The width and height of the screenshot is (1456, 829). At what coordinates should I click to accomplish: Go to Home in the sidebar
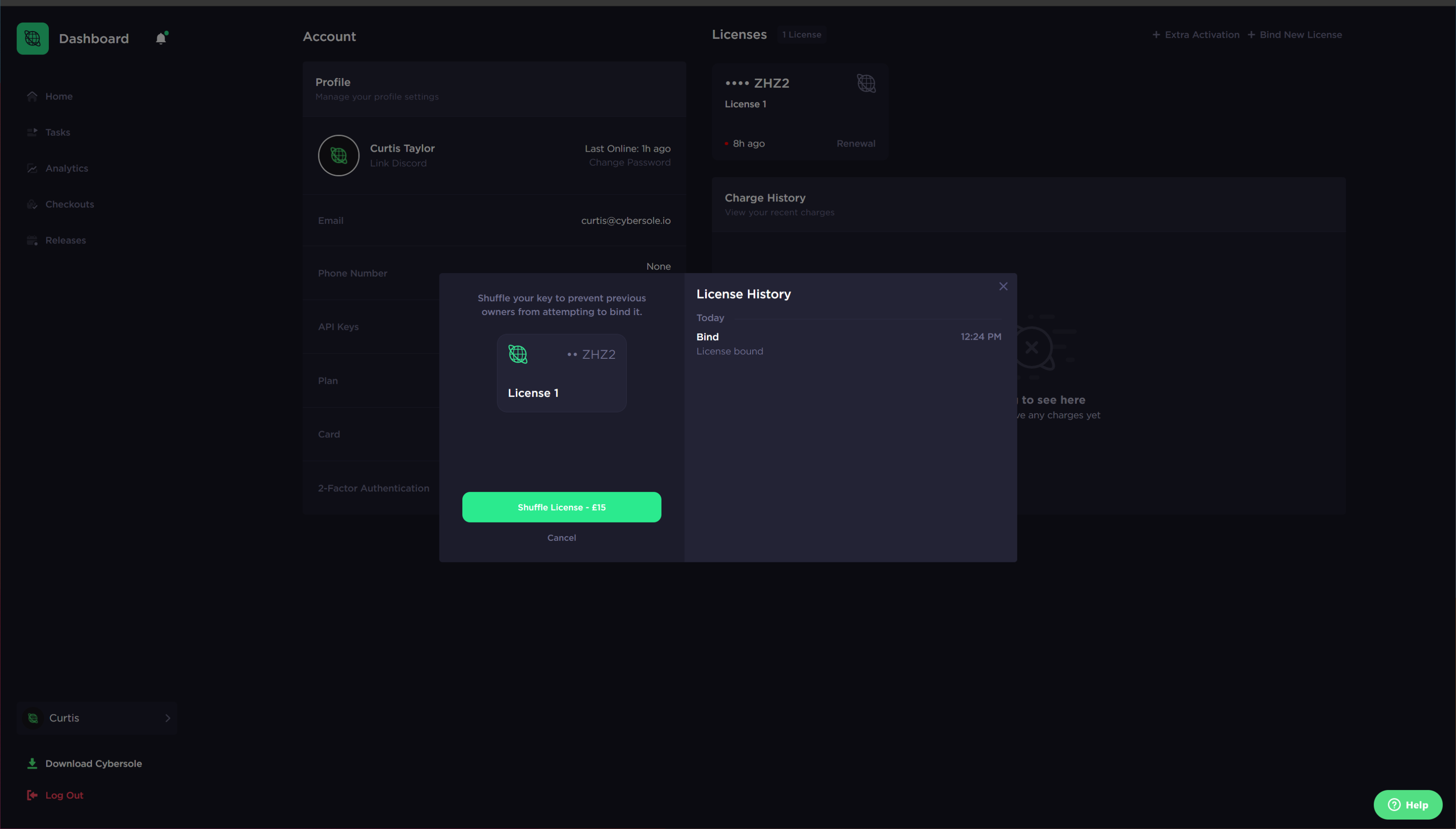point(59,96)
